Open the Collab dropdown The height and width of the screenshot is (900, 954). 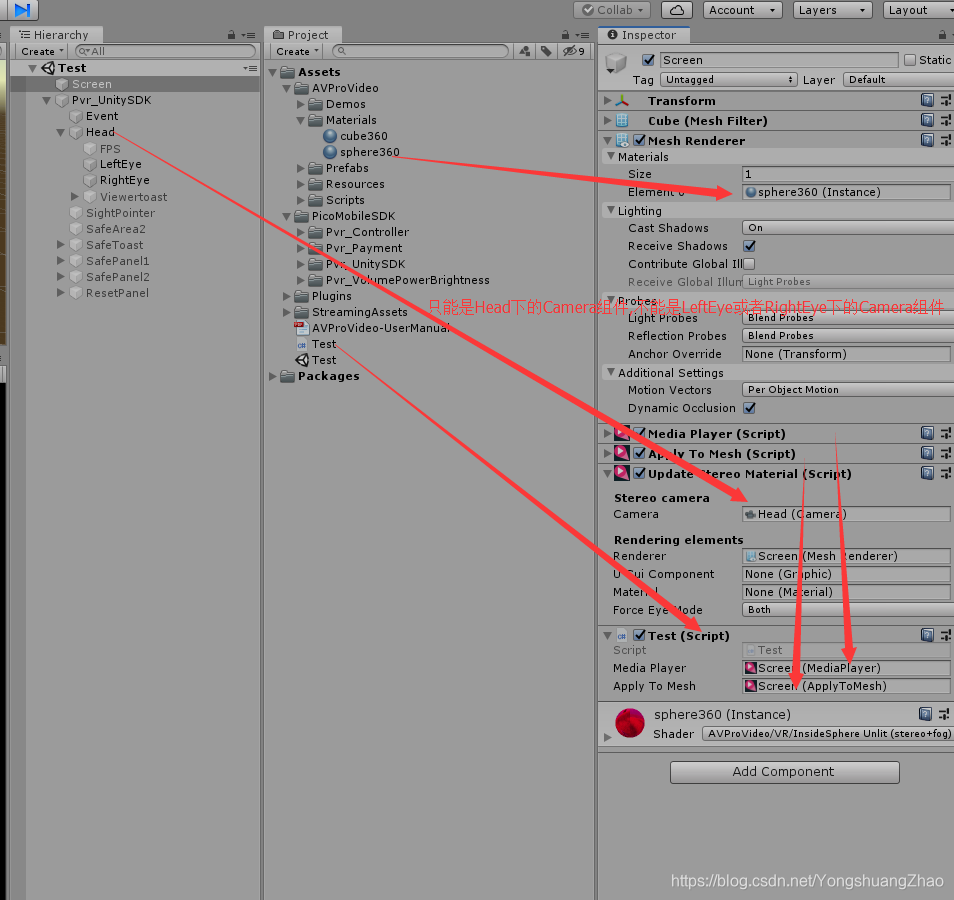[612, 10]
